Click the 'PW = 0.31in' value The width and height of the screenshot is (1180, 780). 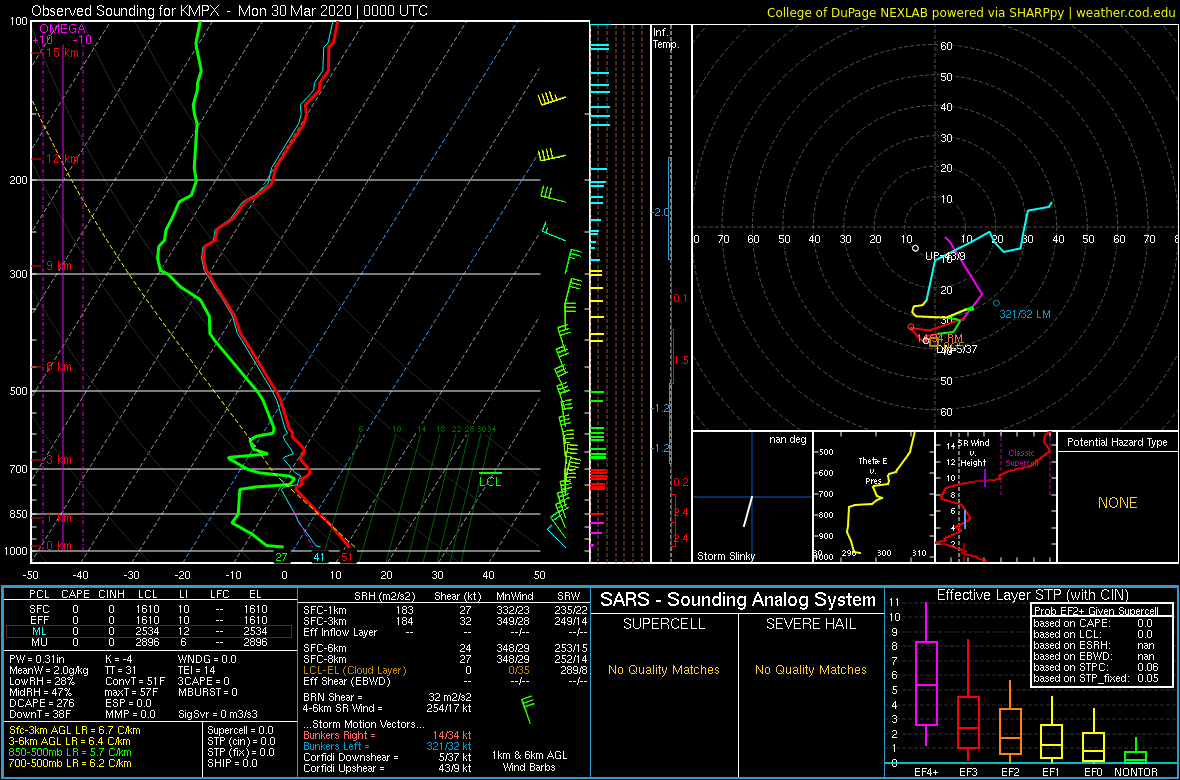coord(38,660)
